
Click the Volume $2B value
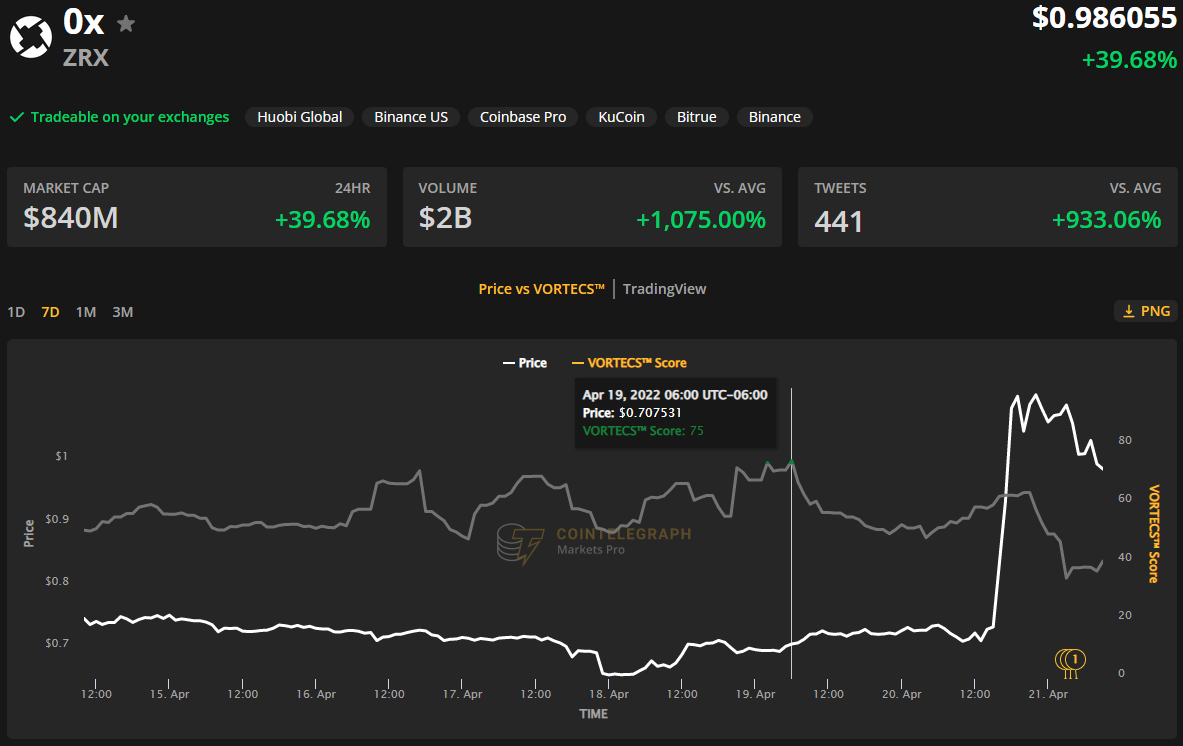445,218
